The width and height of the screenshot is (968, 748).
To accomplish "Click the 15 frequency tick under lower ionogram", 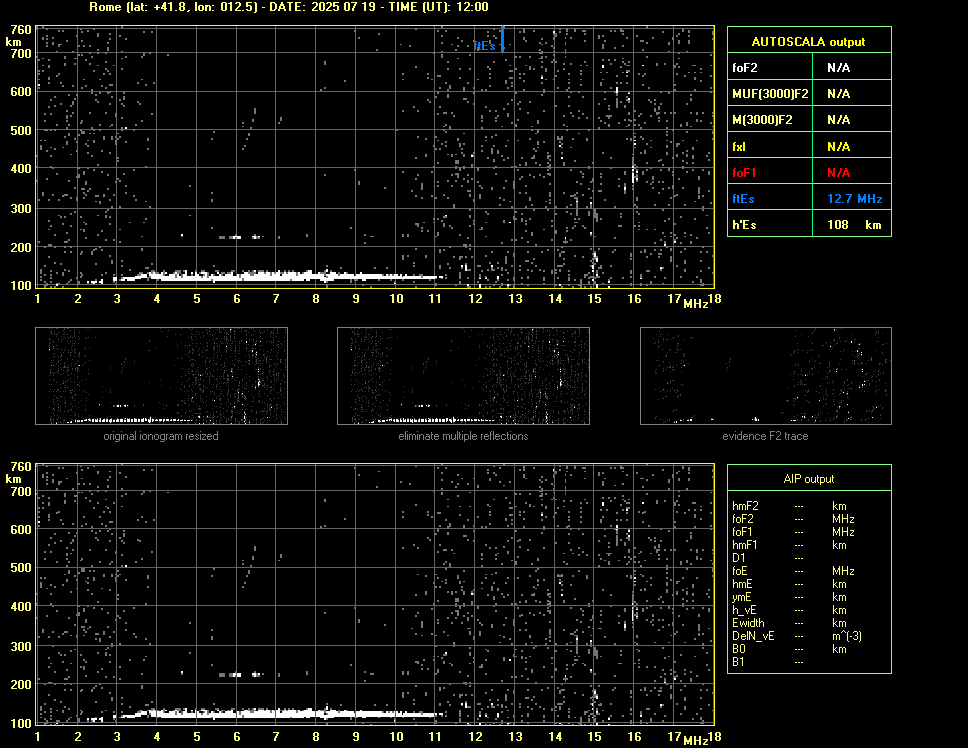I will point(595,737).
